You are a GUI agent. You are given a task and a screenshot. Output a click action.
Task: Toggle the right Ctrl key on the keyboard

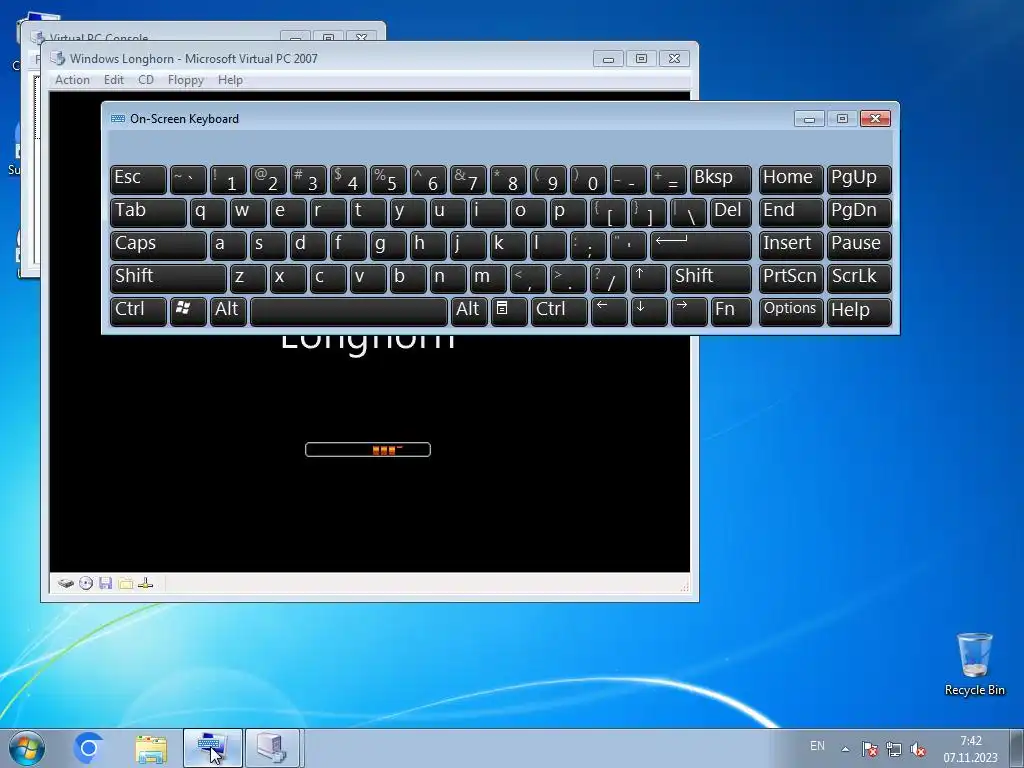(559, 311)
